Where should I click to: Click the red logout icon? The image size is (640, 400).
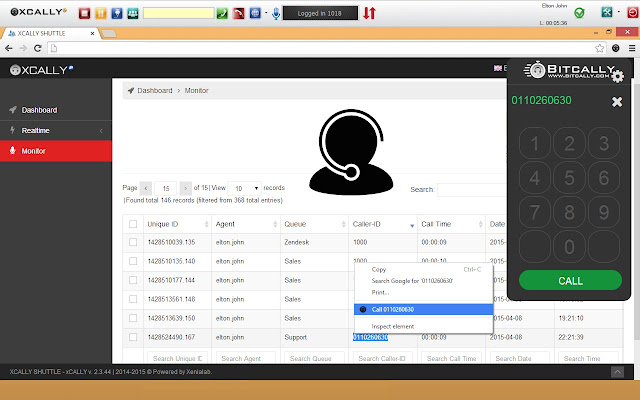(x=633, y=12)
